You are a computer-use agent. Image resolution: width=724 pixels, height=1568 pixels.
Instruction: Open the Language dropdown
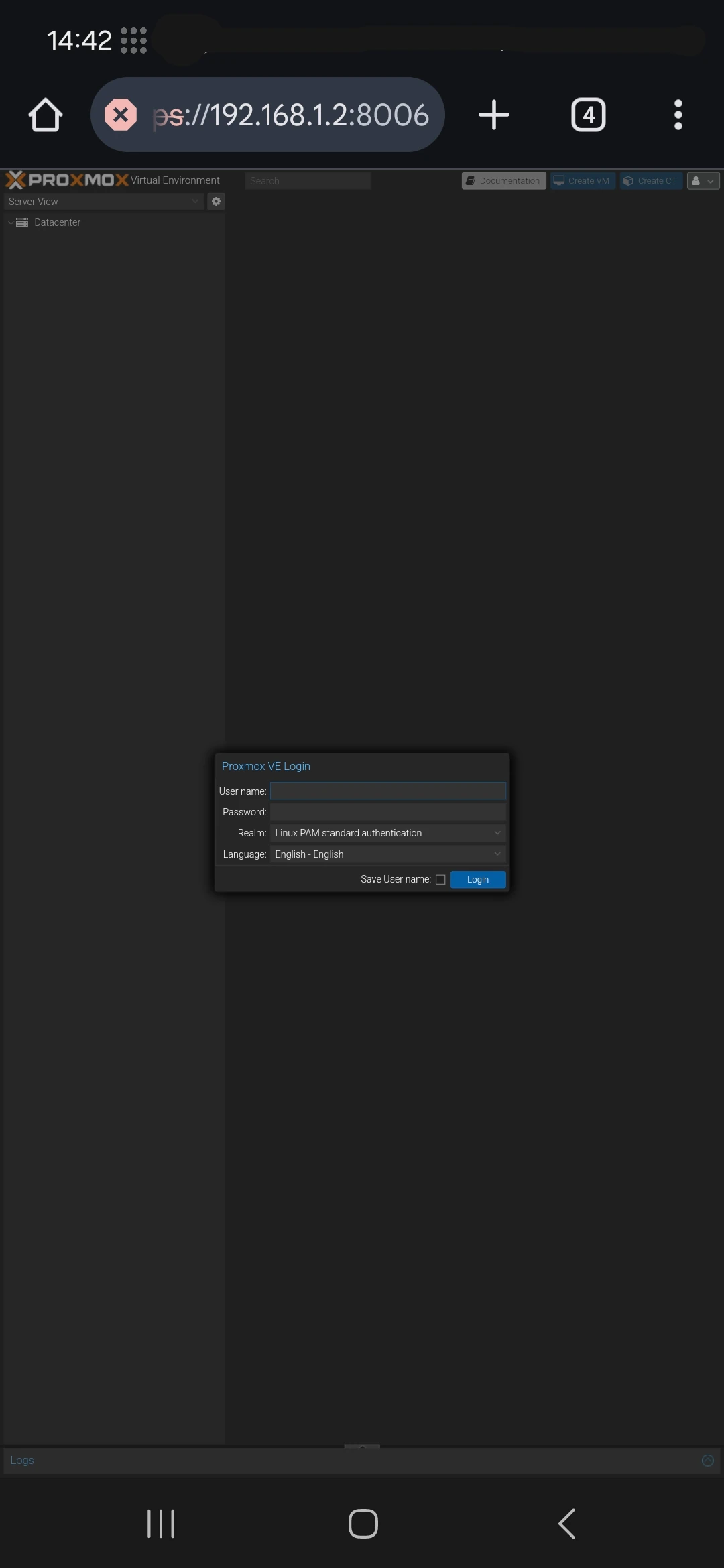(x=387, y=854)
